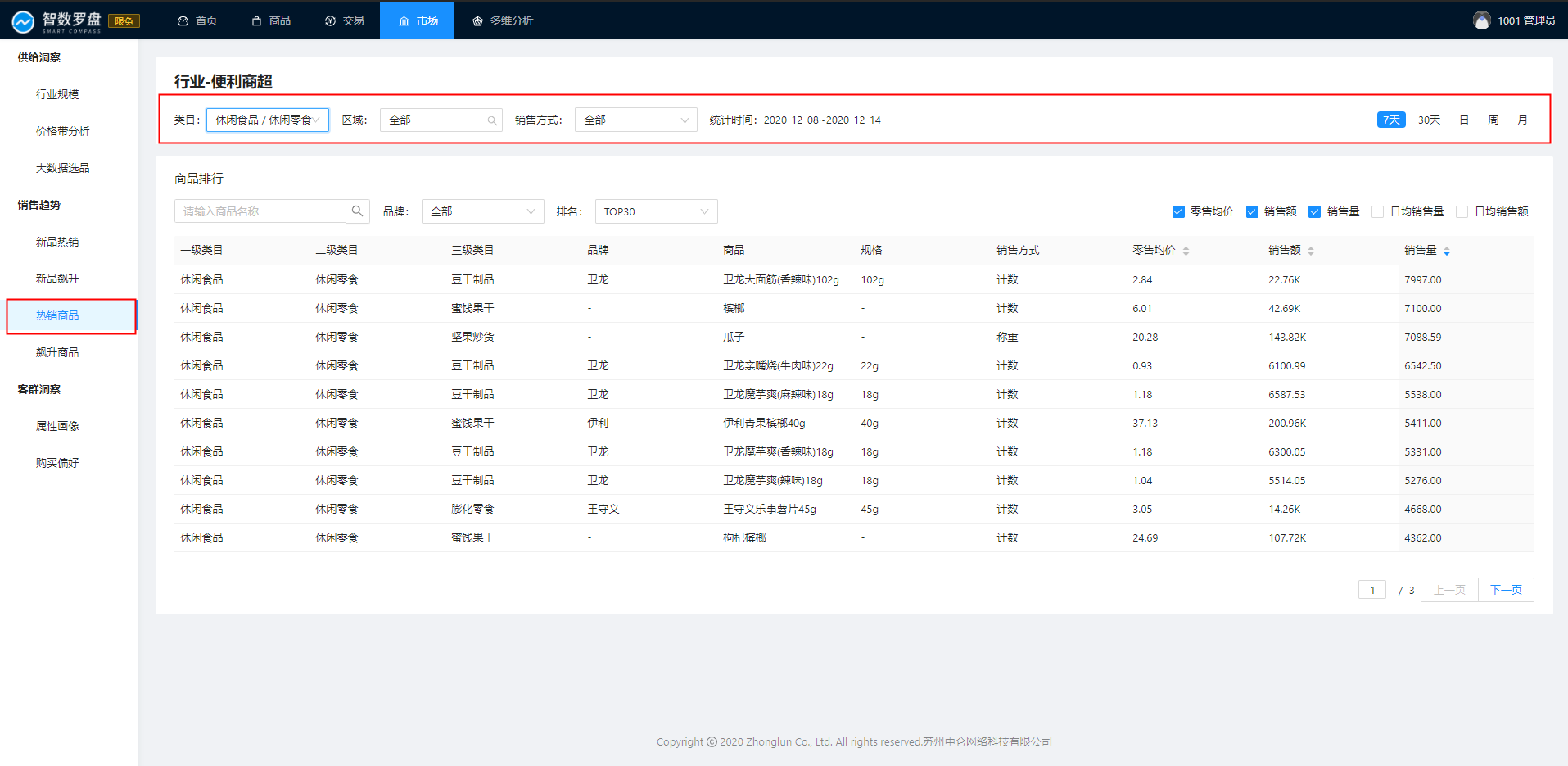The width and height of the screenshot is (1568, 766).
Task: Enable the 日均销售量 checkbox
Action: (1377, 212)
